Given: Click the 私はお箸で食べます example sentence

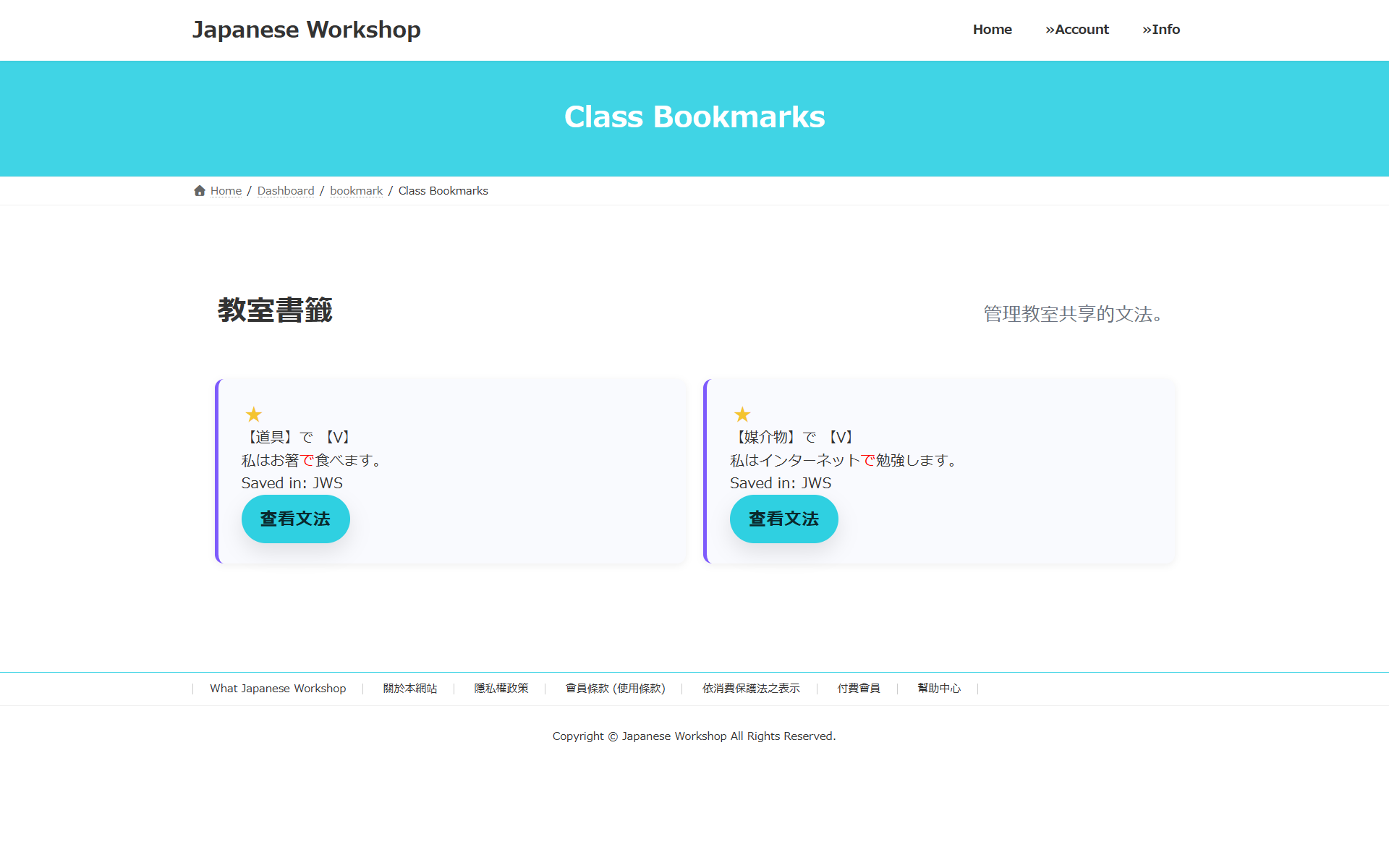Looking at the screenshot, I should coord(311,461).
